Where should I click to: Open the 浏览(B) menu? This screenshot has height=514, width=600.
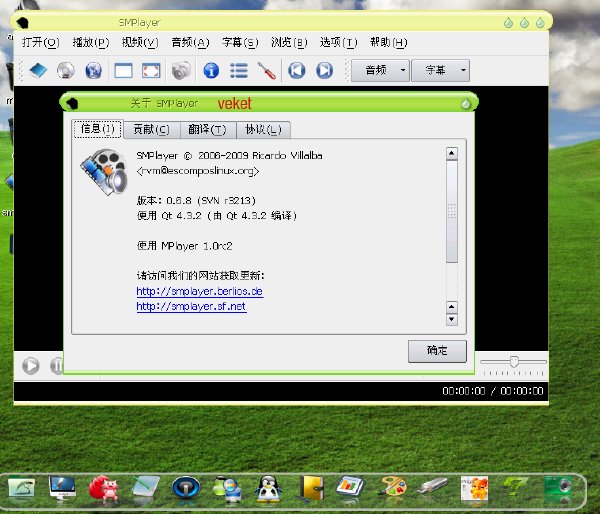pos(289,42)
